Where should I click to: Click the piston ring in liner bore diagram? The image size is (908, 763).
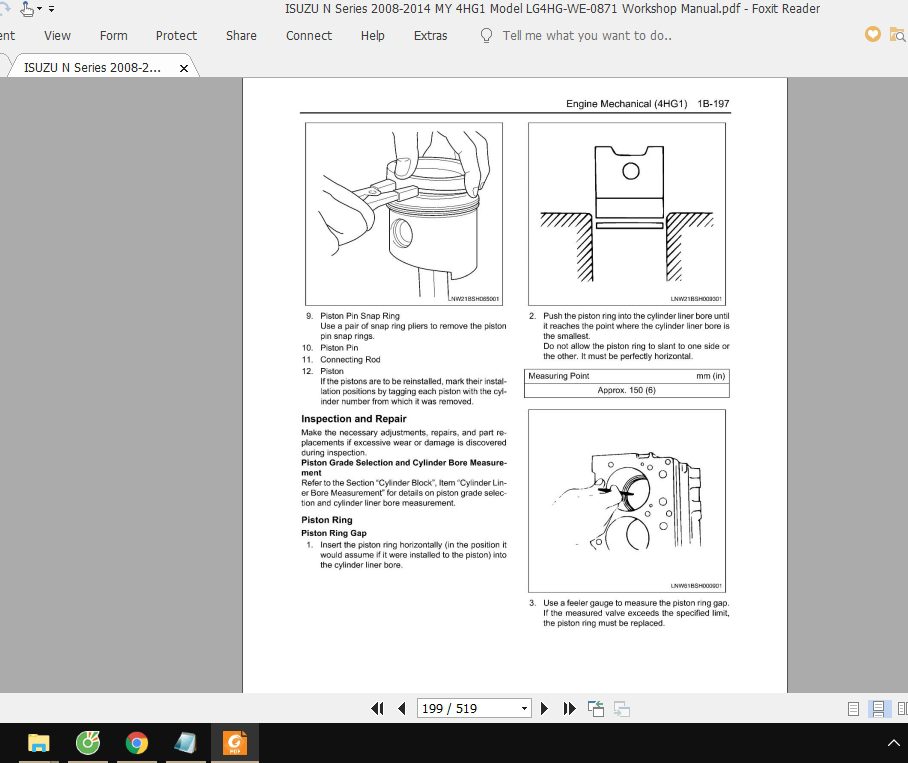627,214
